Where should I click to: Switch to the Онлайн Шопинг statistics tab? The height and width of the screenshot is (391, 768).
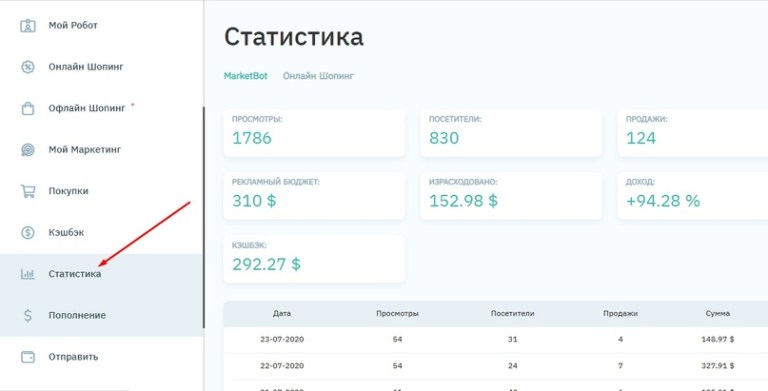[318, 76]
